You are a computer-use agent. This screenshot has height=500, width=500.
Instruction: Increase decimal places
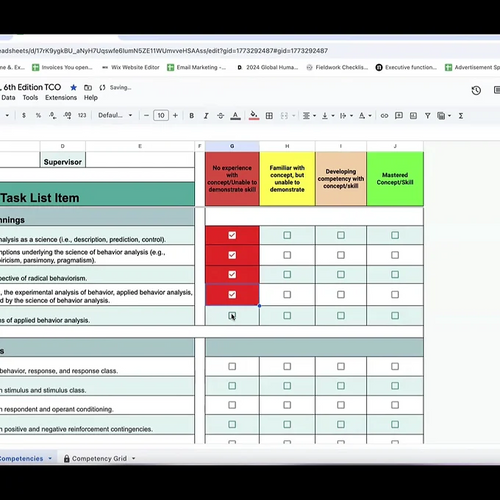(67, 115)
